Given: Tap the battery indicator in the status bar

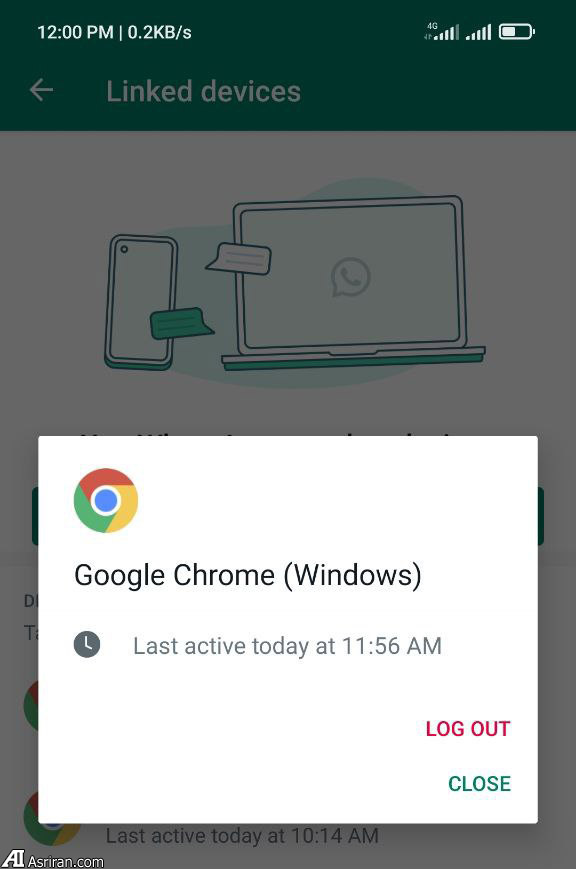Looking at the screenshot, I should [517, 32].
